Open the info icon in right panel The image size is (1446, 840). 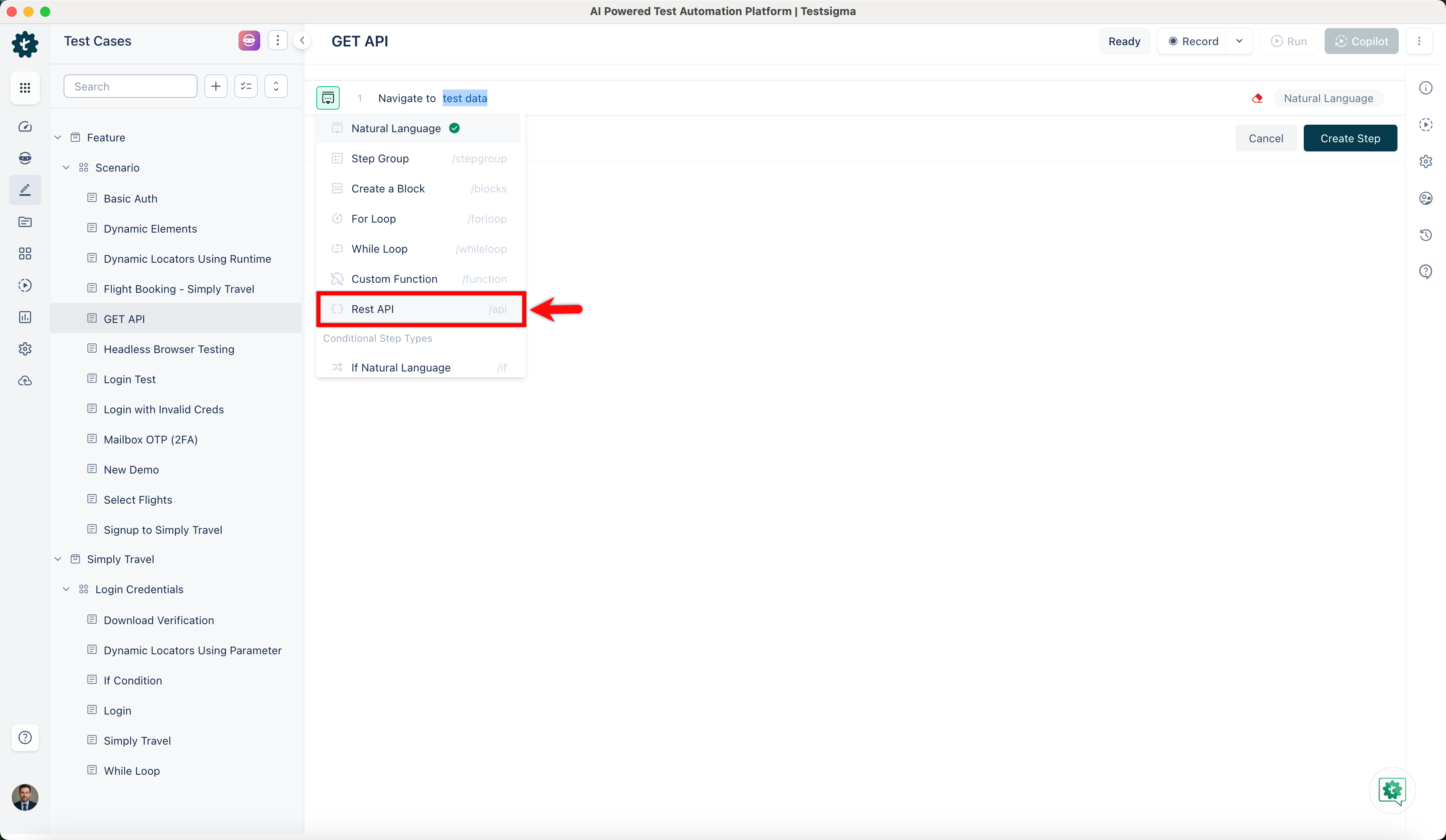click(1425, 88)
